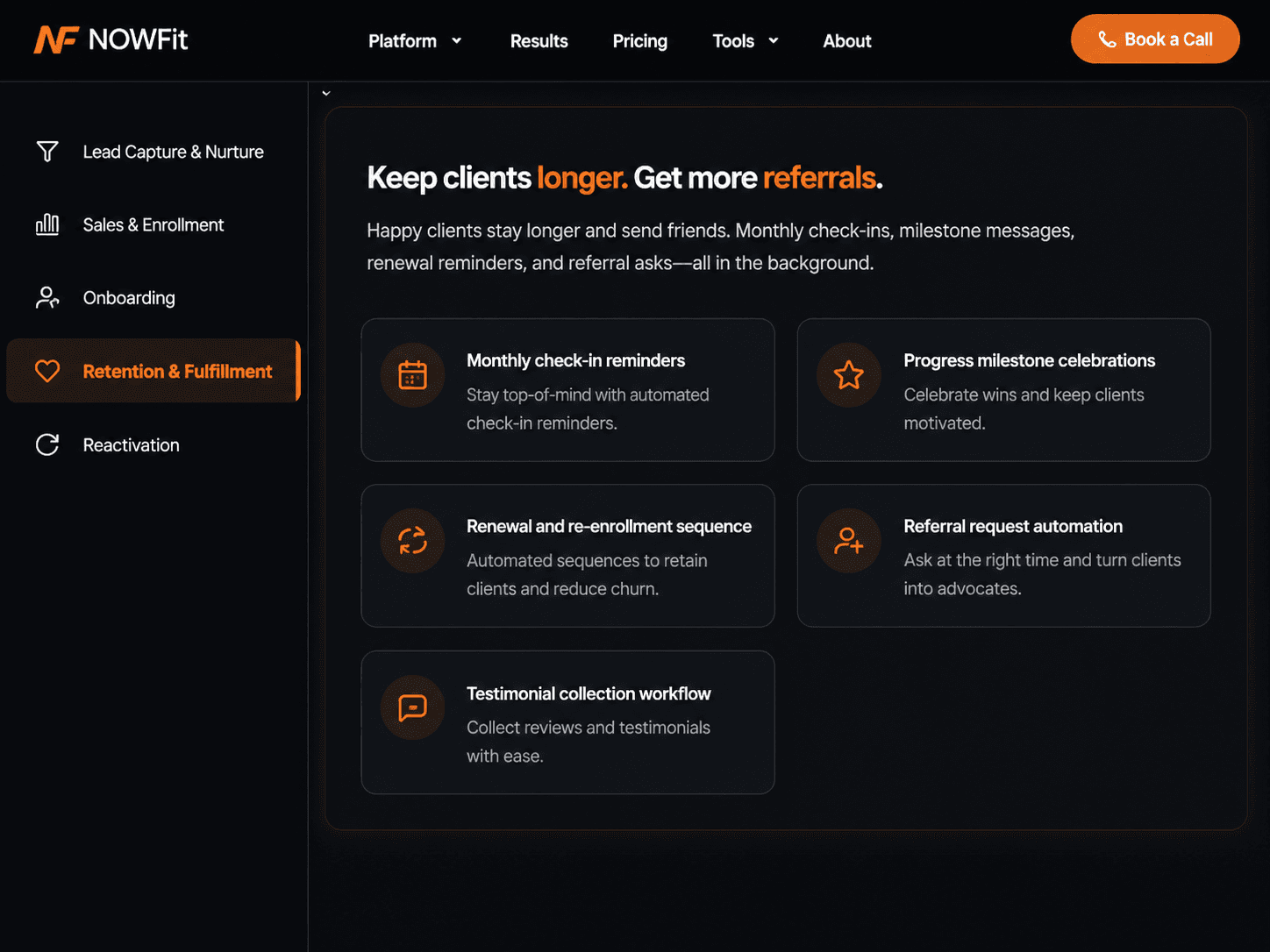The width and height of the screenshot is (1270, 952).
Task: Click the Renewal and re-enrollment sequence title
Action: tap(609, 526)
